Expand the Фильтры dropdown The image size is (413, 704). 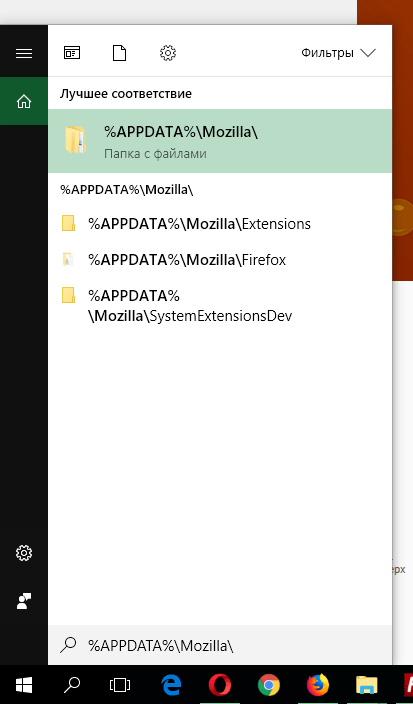338,53
